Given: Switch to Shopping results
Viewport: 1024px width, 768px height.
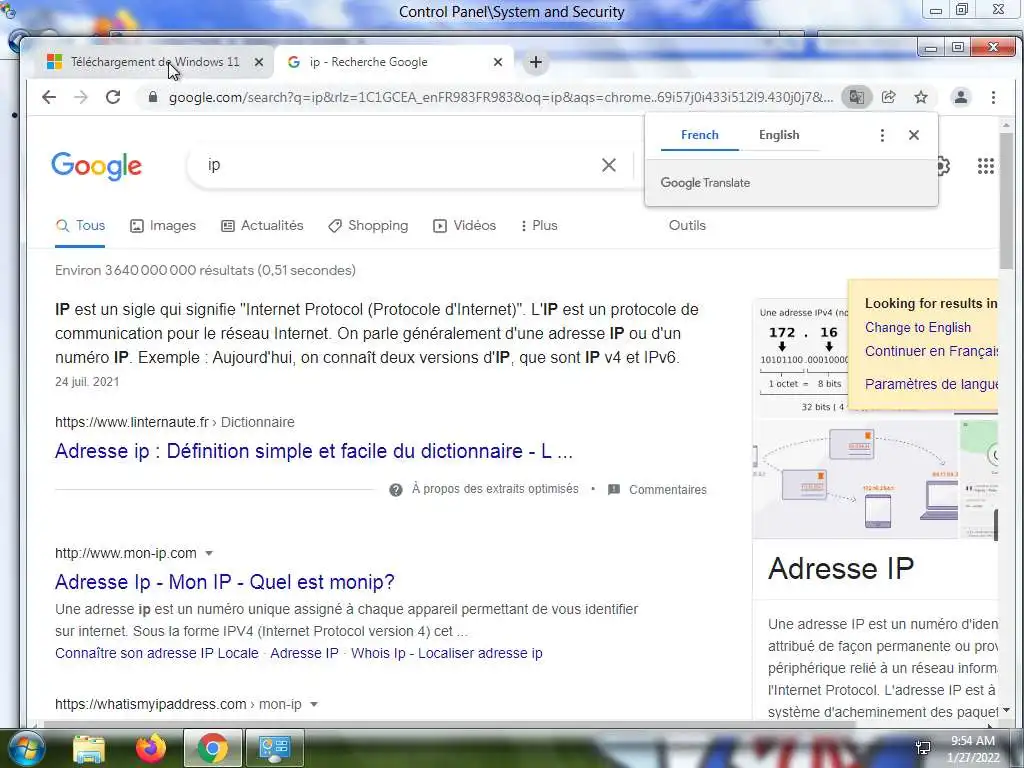Looking at the screenshot, I should click(x=368, y=226).
